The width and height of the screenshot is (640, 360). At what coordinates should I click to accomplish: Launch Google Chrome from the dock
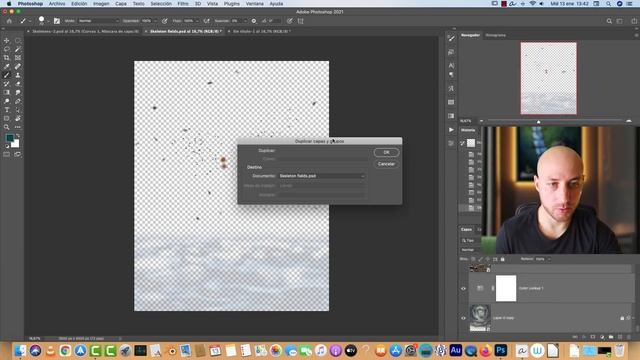(65, 350)
